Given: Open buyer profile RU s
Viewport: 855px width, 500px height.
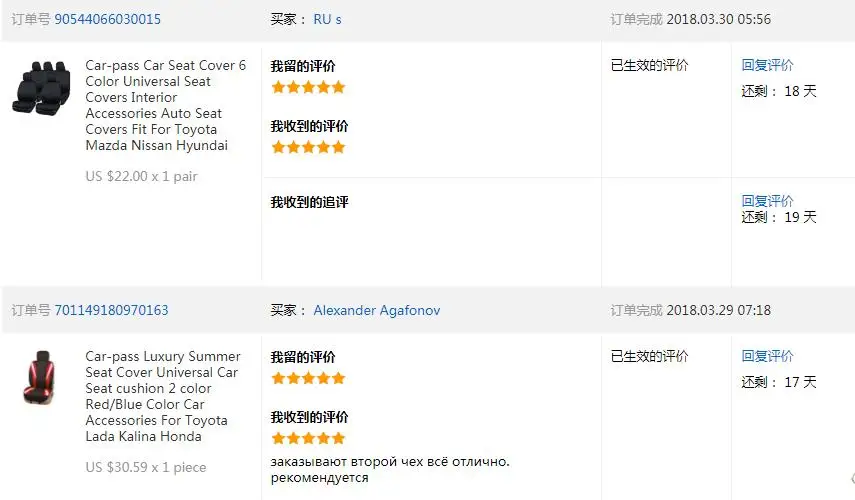Looking at the screenshot, I should pos(327,20).
